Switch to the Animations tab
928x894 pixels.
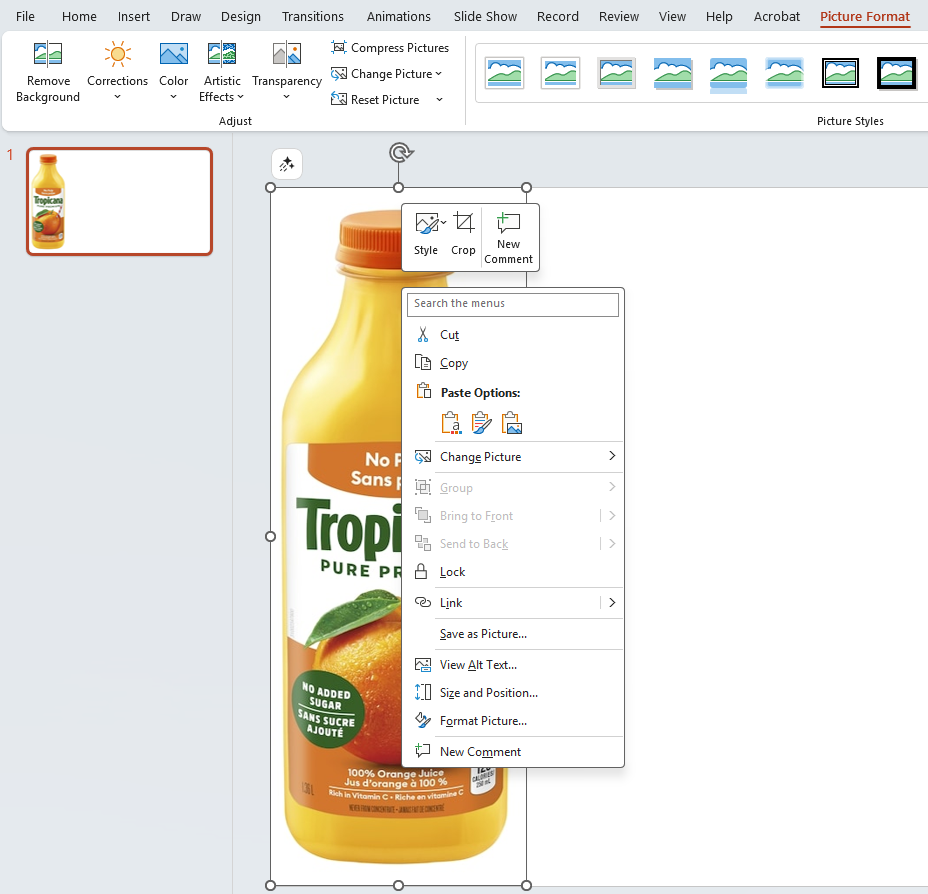tap(398, 17)
